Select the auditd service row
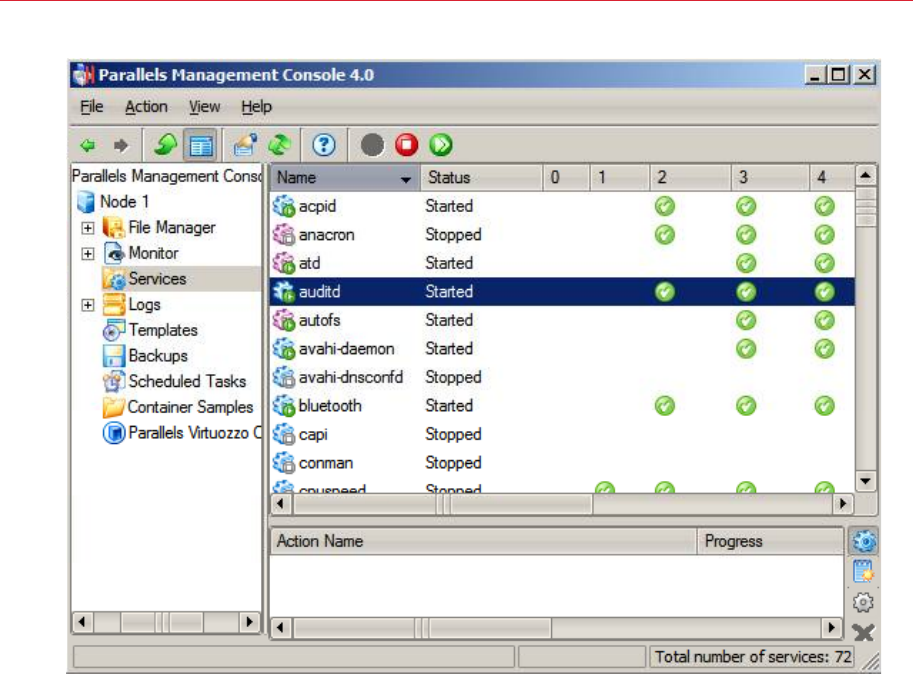 pyautogui.click(x=562, y=292)
